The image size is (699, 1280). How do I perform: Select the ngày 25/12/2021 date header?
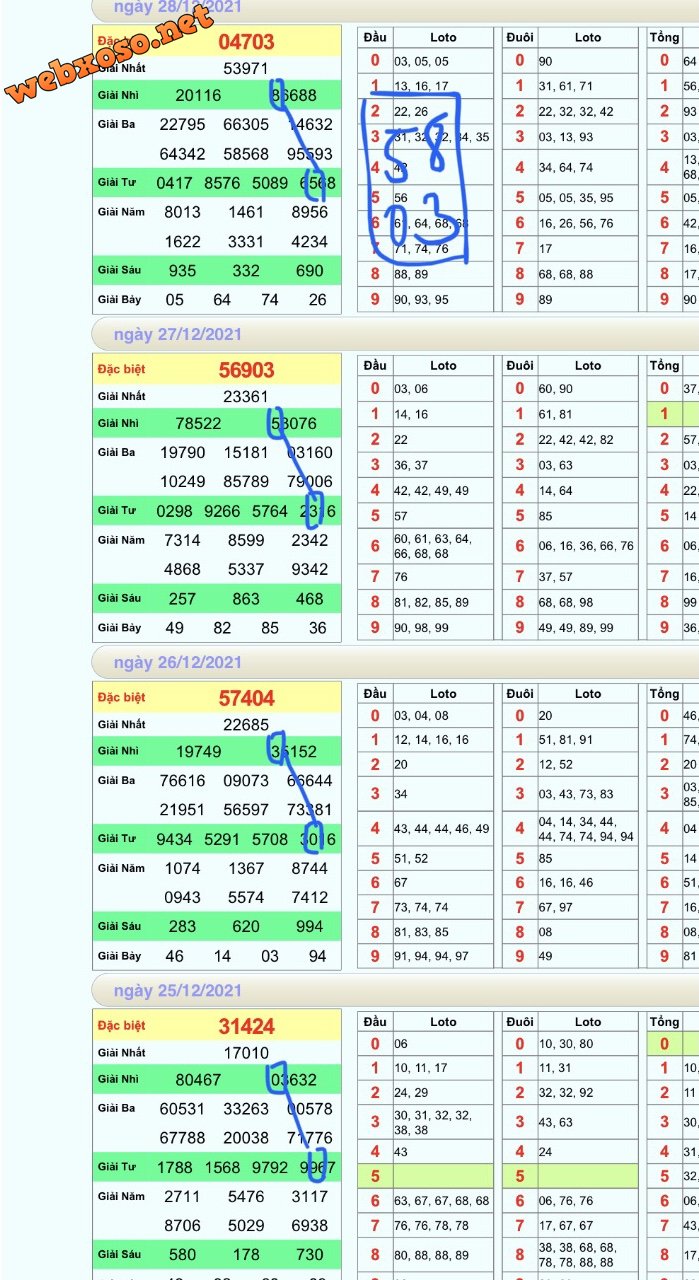click(177, 990)
